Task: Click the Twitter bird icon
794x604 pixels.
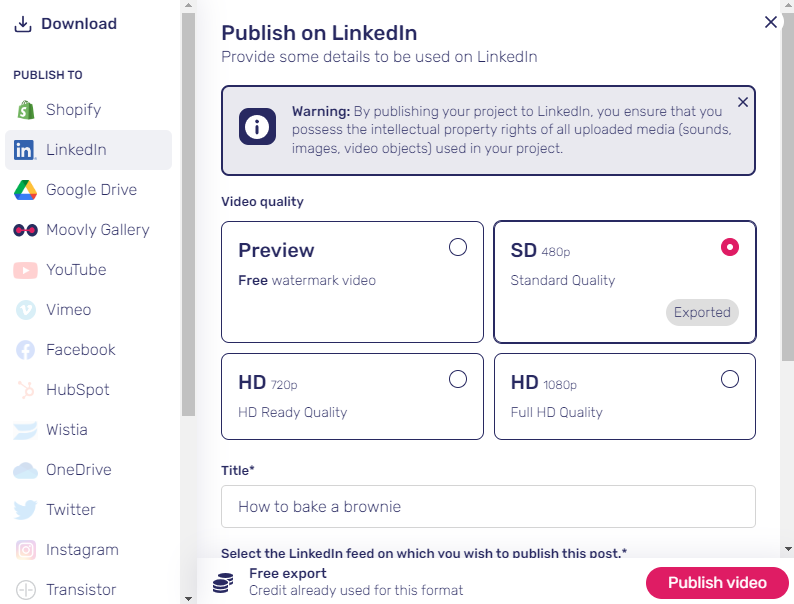Action: pyautogui.click(x=25, y=510)
